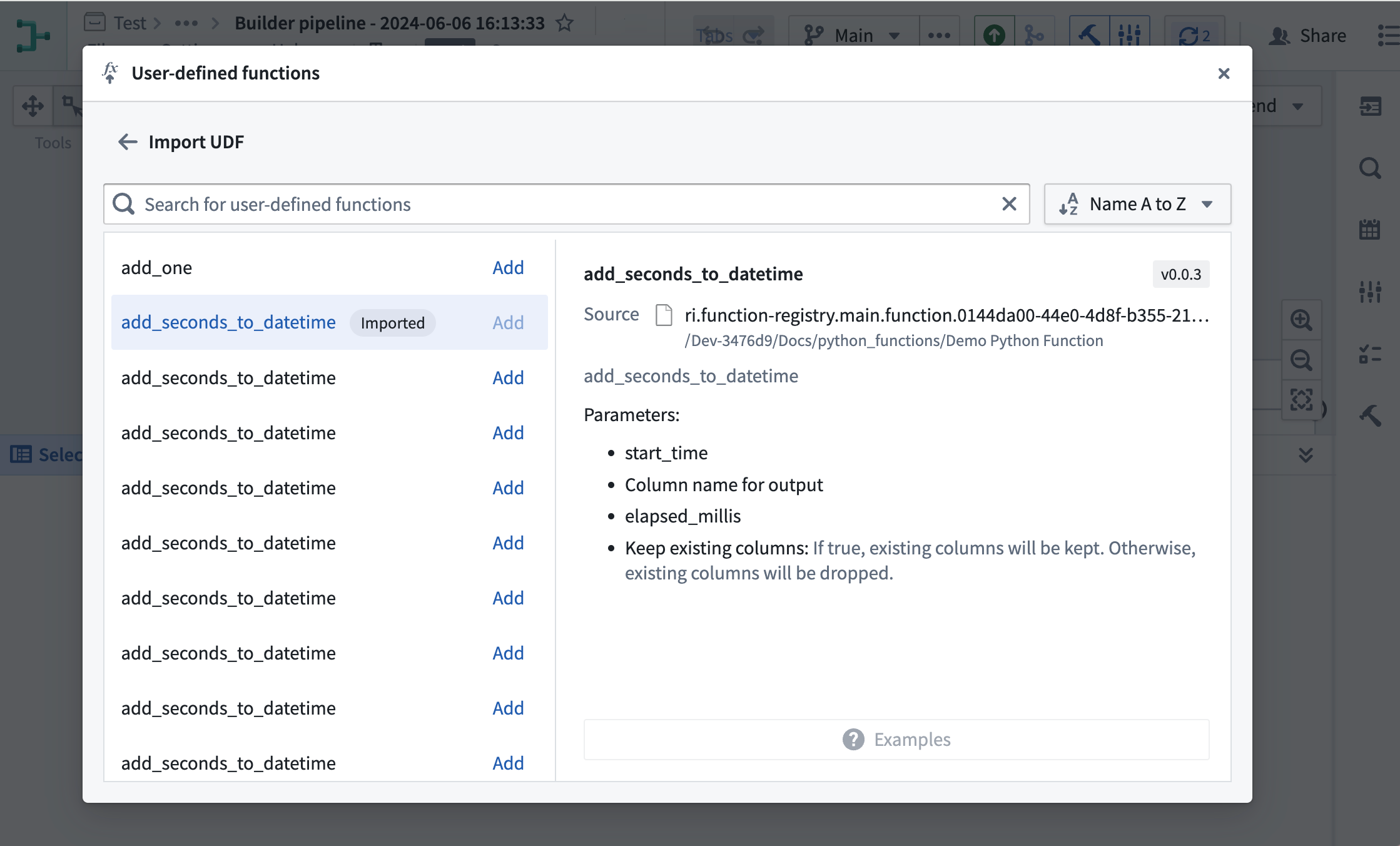Open the sidebar sliders settings icon
Viewport: 1400px width, 846px height.
(1370, 292)
